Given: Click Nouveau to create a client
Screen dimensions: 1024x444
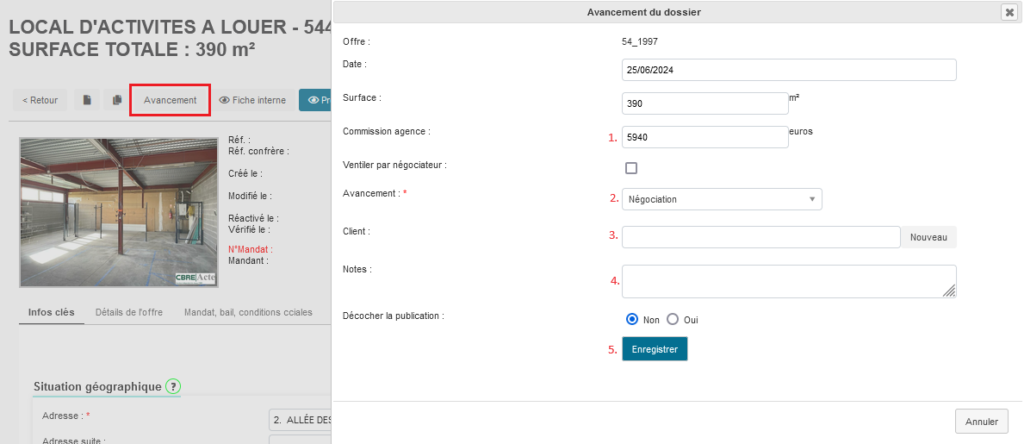Looking at the screenshot, I should point(928,237).
